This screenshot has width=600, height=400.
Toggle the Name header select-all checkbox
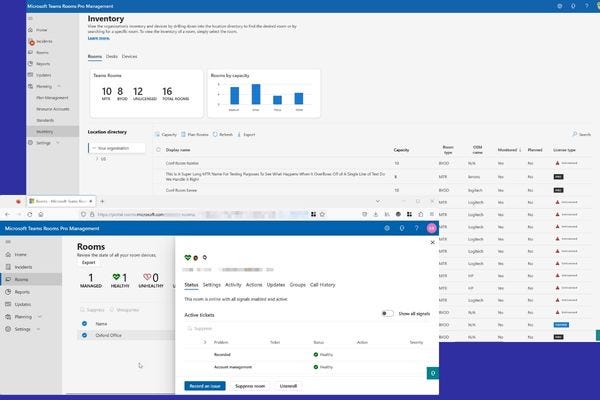[84, 323]
